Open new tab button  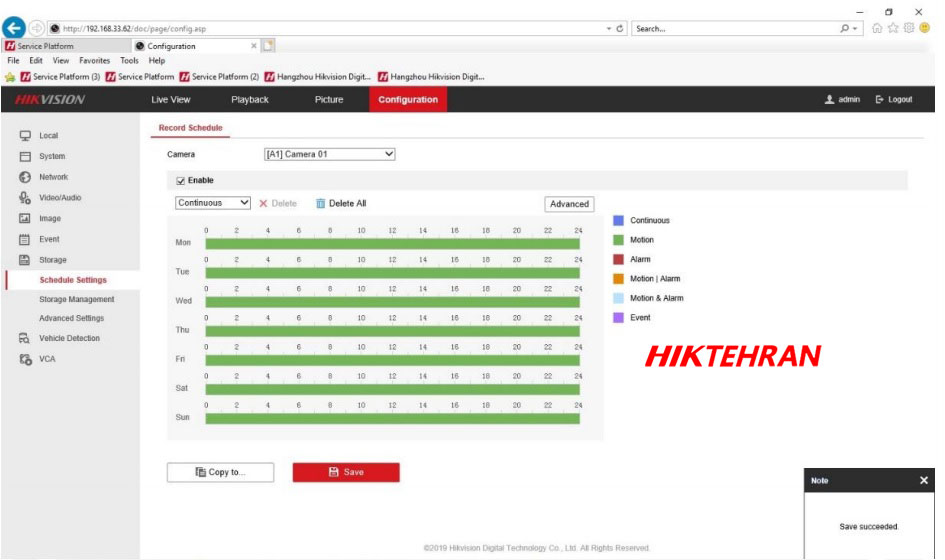[268, 45]
